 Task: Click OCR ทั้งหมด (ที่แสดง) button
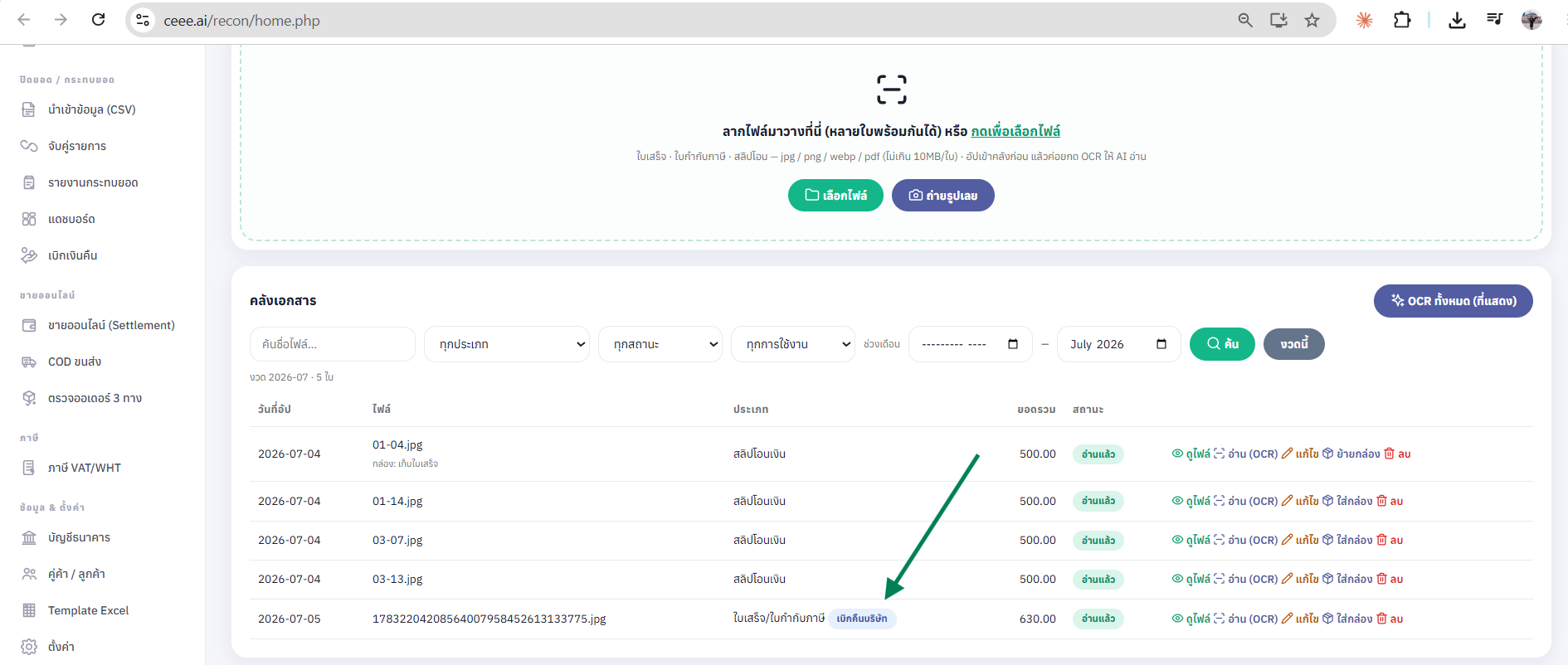[1453, 301]
